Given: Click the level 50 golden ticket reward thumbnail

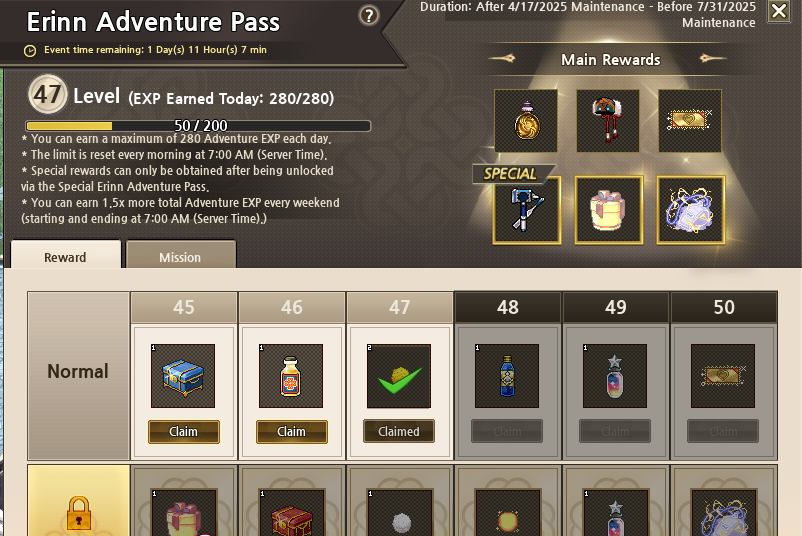Looking at the screenshot, I should click(x=723, y=376).
